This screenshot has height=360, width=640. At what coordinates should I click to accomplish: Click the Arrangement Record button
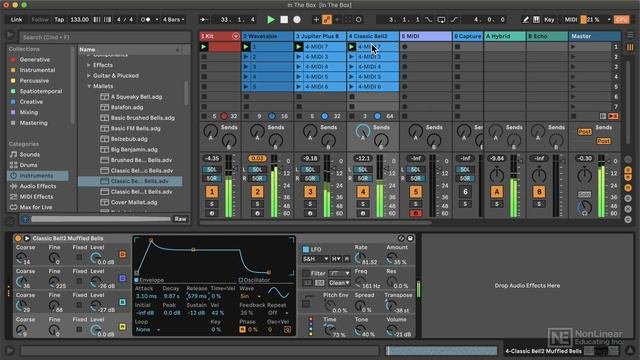point(297,19)
